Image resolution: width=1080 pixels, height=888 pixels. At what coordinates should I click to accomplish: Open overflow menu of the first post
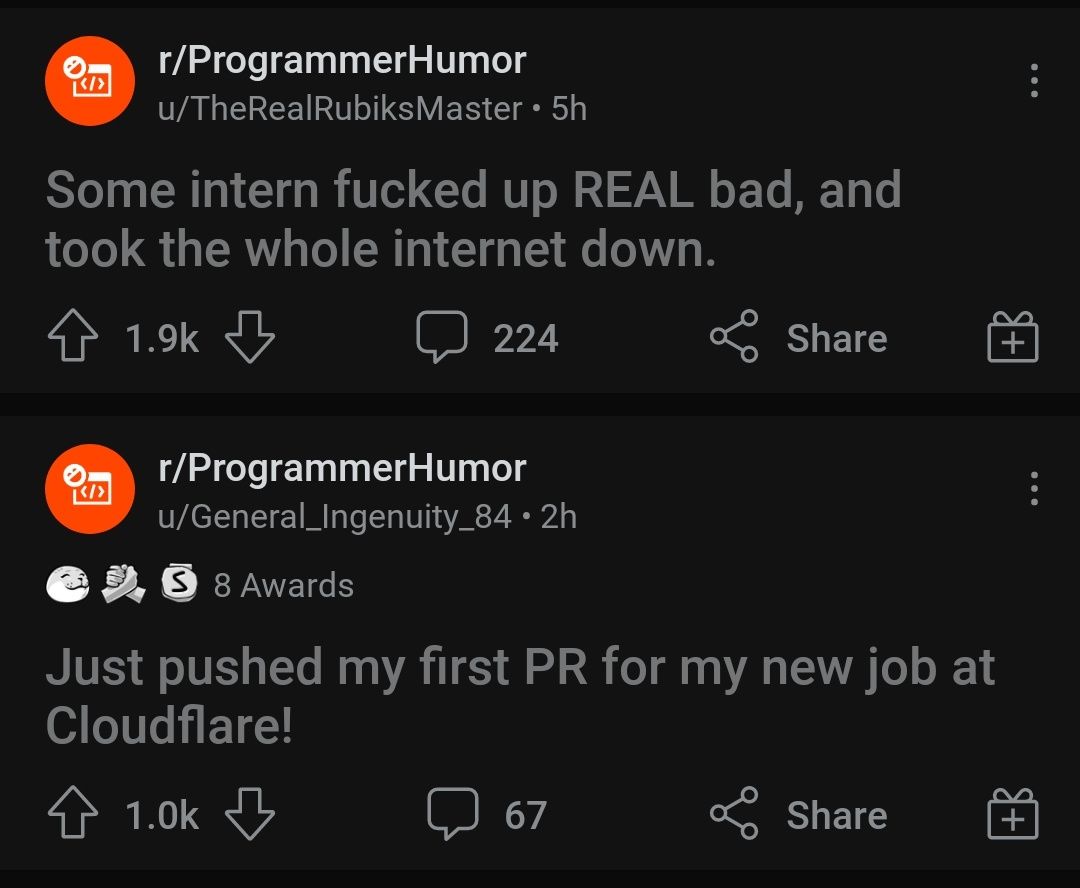[x=1034, y=81]
